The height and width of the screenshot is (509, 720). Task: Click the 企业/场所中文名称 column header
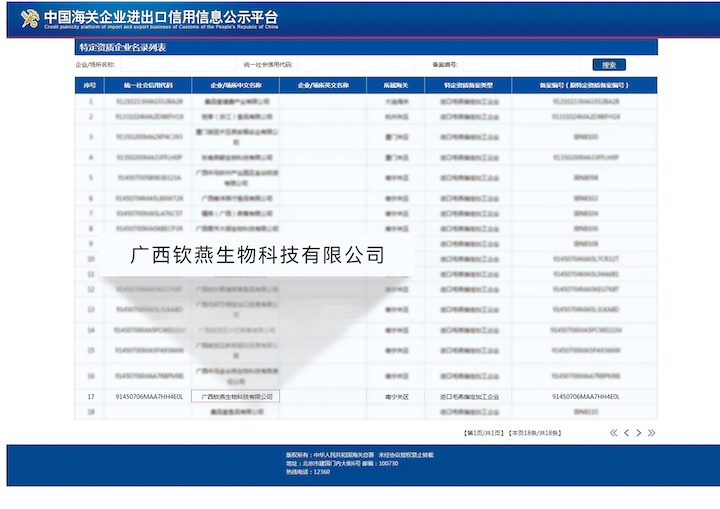[x=236, y=85]
